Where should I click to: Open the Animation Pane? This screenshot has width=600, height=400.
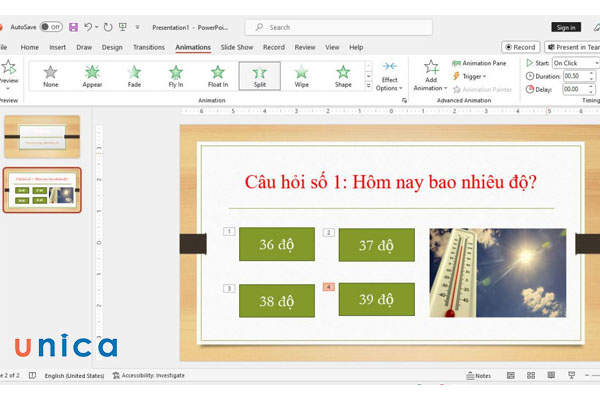(479, 63)
